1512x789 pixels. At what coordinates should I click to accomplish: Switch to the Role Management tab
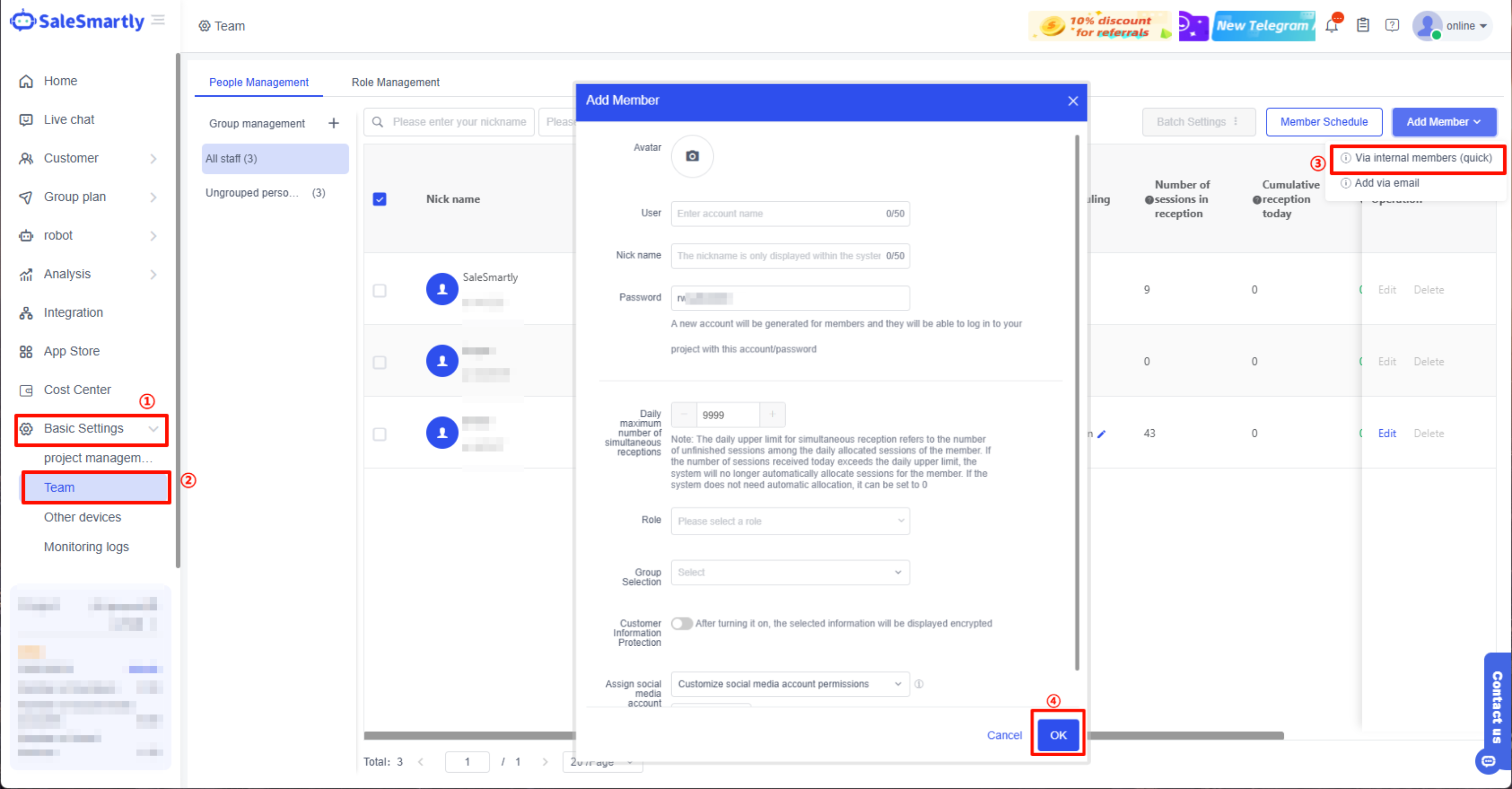395,82
